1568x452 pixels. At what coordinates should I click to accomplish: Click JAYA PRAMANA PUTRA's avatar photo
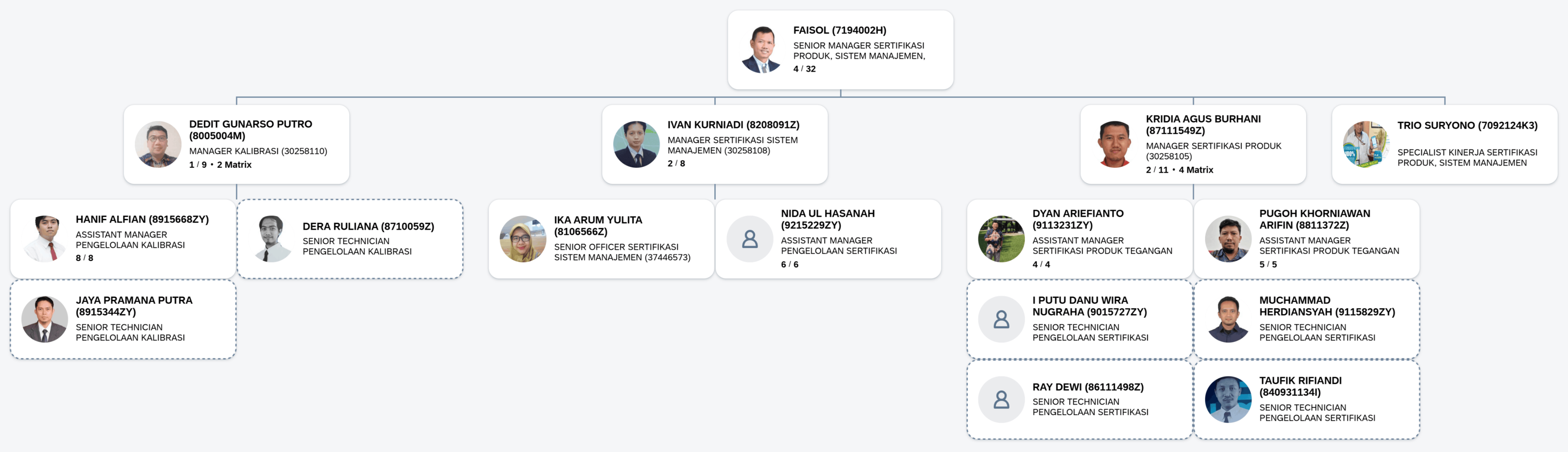pos(44,319)
